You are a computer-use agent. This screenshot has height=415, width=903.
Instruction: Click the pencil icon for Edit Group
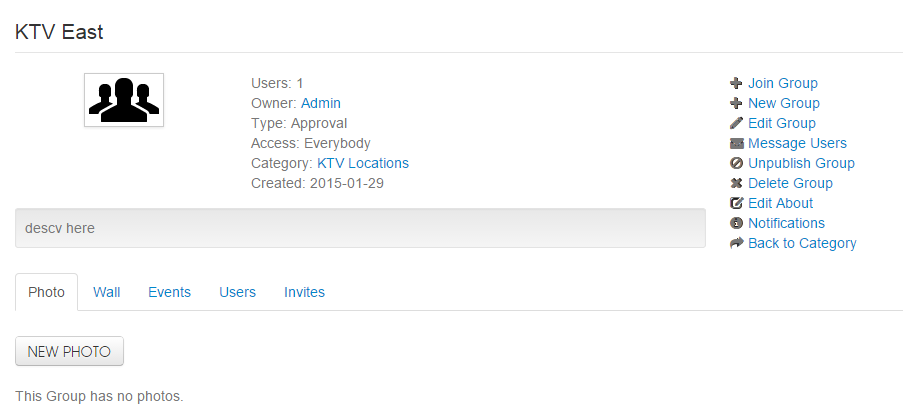tap(736, 123)
